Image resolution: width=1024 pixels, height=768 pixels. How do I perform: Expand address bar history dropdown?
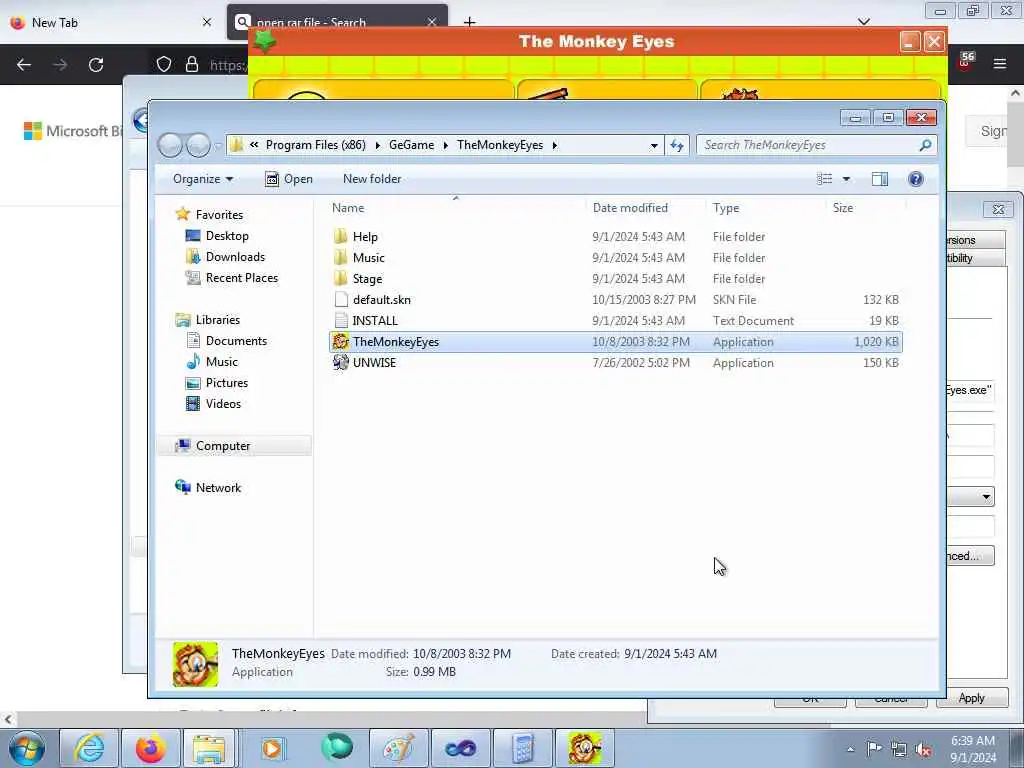(654, 146)
